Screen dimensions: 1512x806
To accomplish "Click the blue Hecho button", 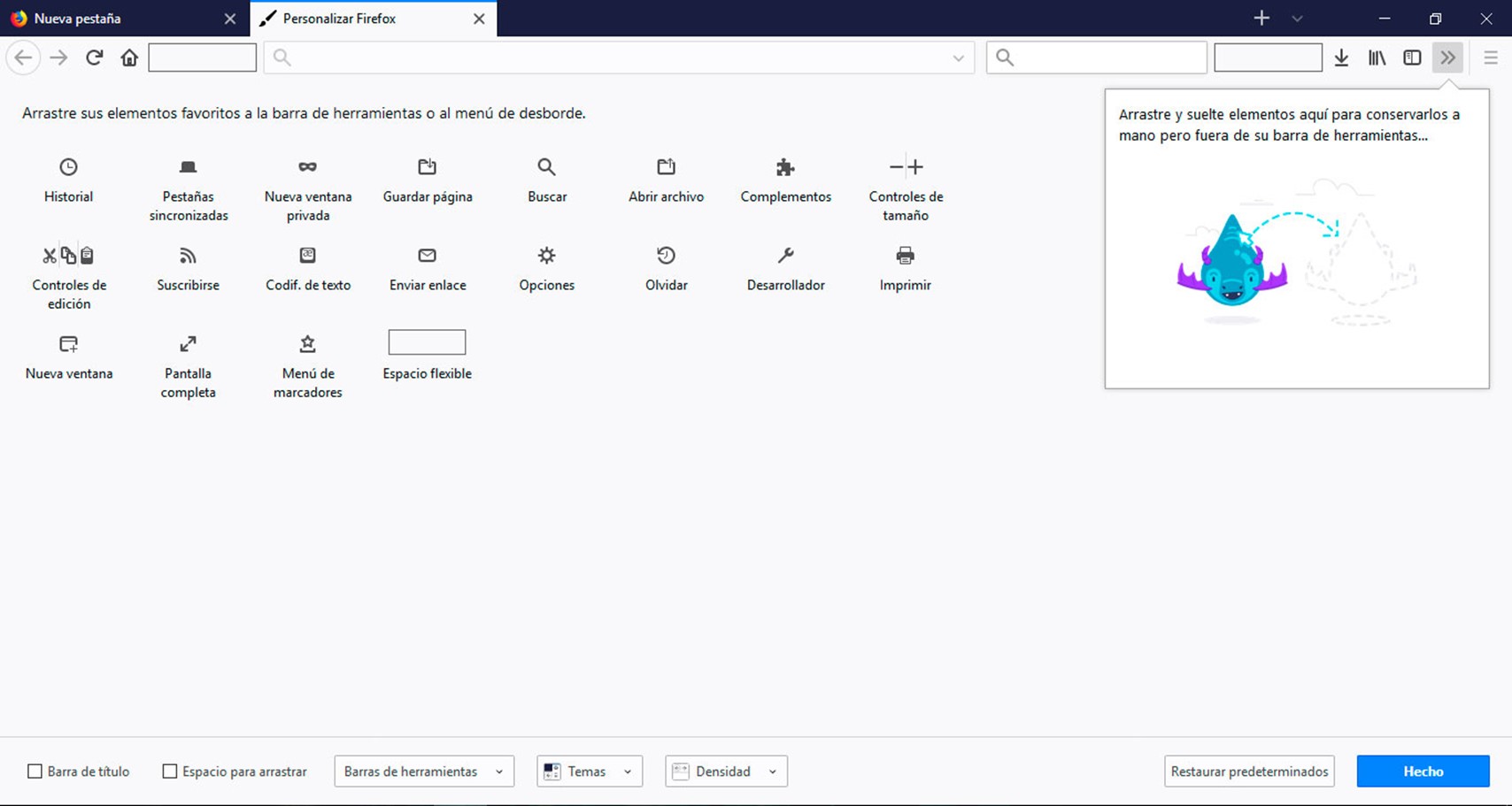I will click(1423, 771).
